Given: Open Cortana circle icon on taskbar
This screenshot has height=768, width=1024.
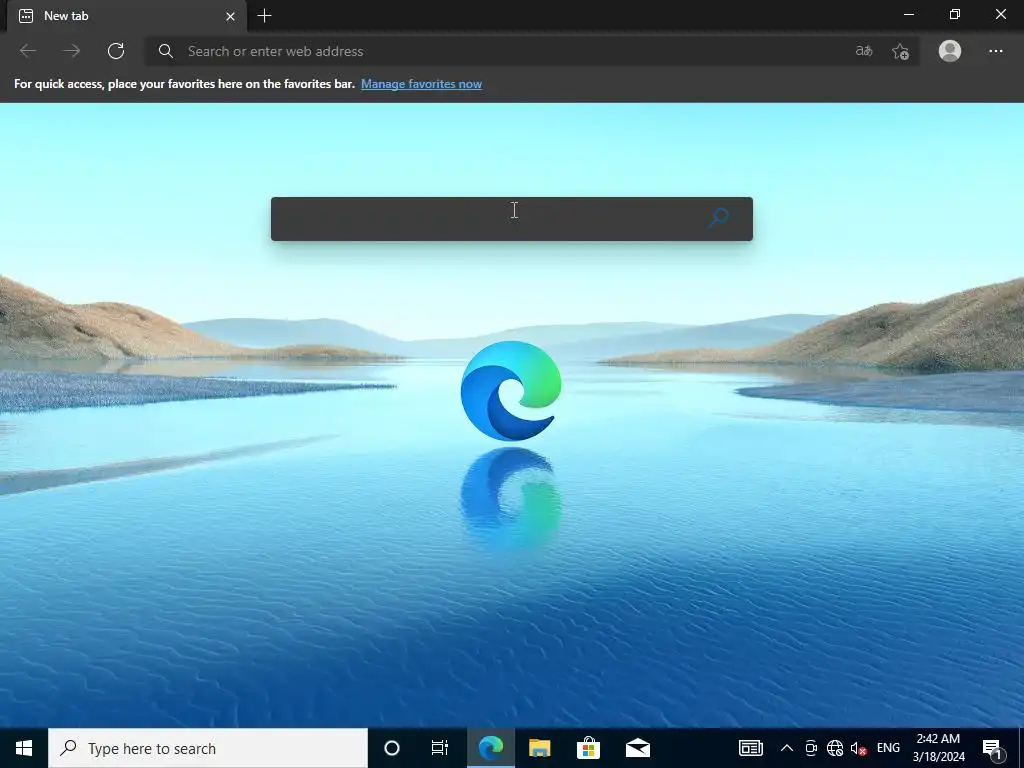Looking at the screenshot, I should pyautogui.click(x=392, y=748).
